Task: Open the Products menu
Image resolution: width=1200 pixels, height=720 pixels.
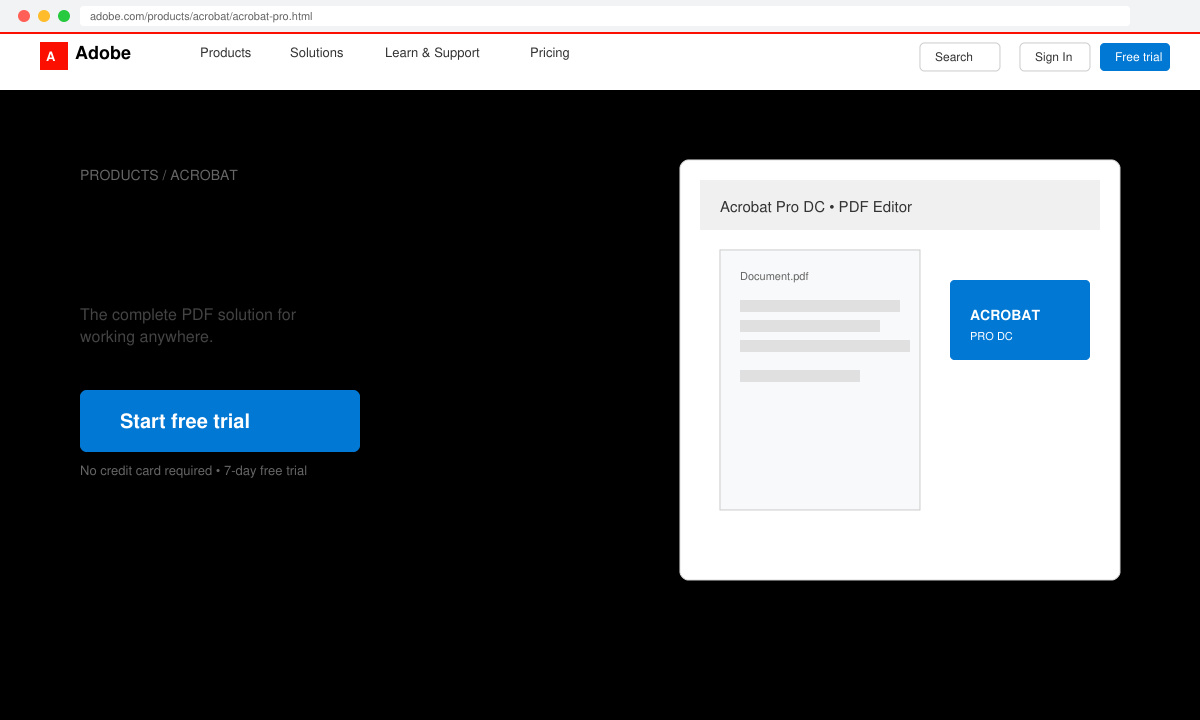Action: 225,53
